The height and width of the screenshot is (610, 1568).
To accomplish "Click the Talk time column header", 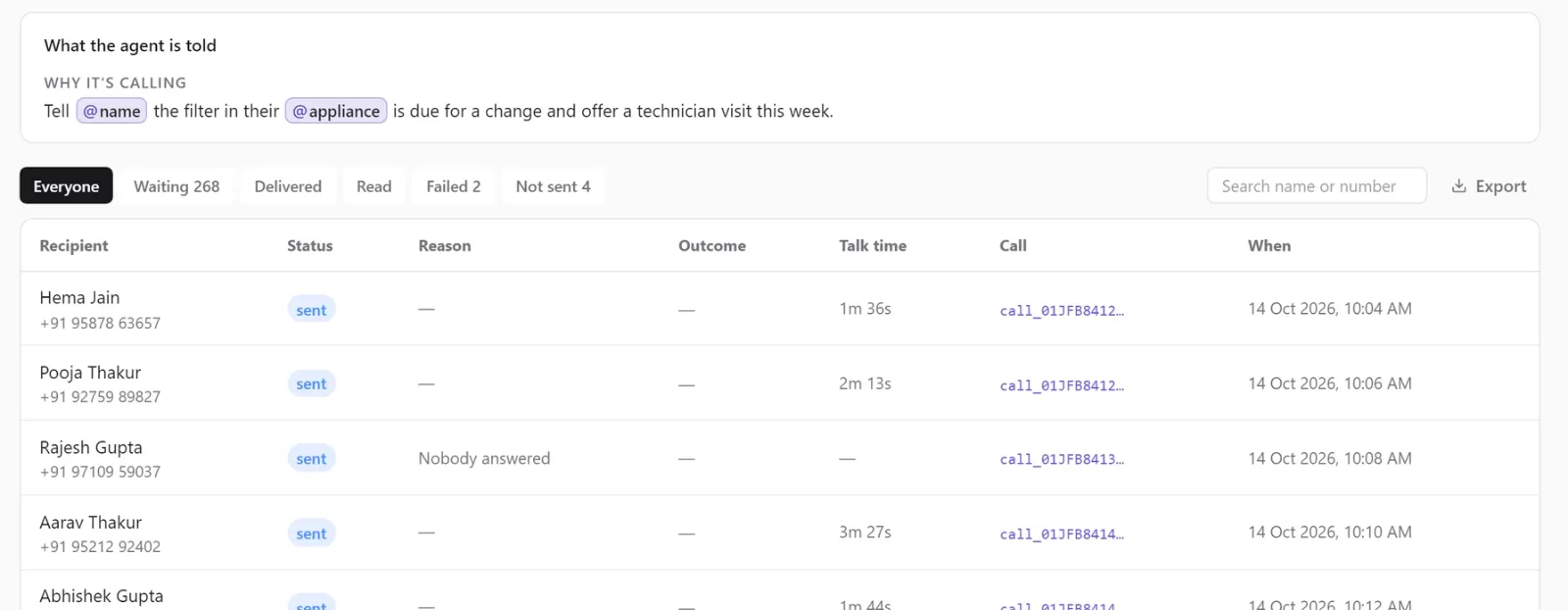I will [872, 245].
